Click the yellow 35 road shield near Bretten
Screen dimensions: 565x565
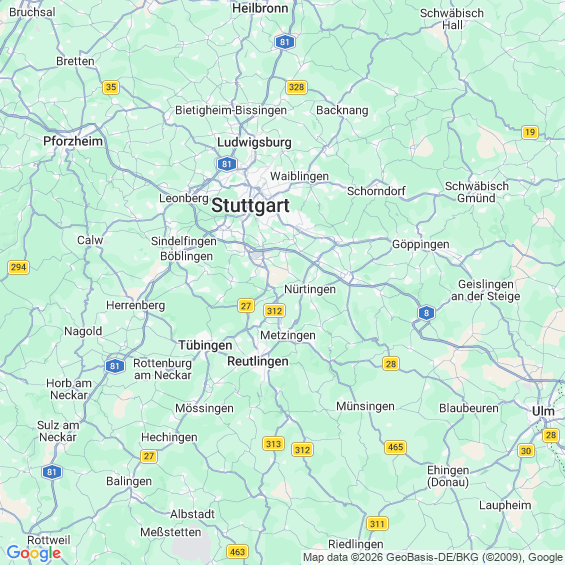pyautogui.click(x=111, y=87)
